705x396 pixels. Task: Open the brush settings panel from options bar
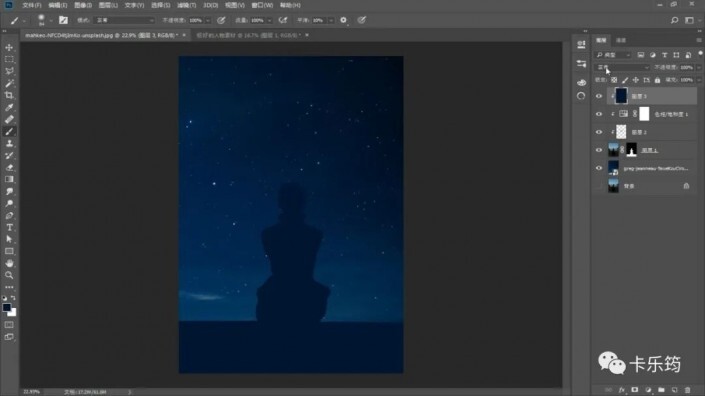click(63, 20)
